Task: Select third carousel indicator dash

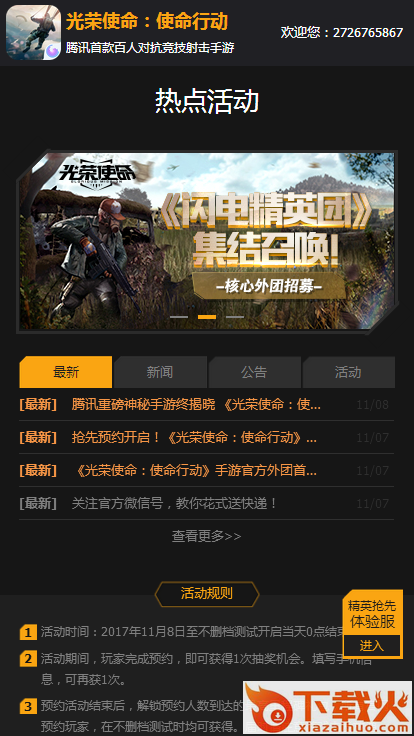Action: pos(235,317)
